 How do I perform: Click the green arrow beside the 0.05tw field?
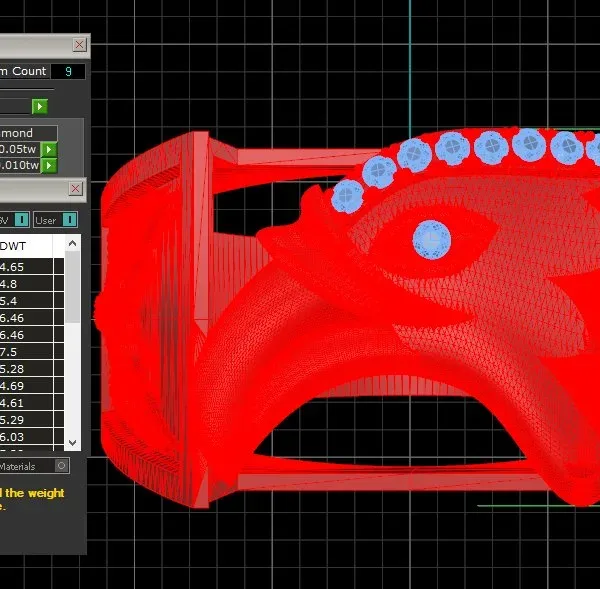pos(49,149)
